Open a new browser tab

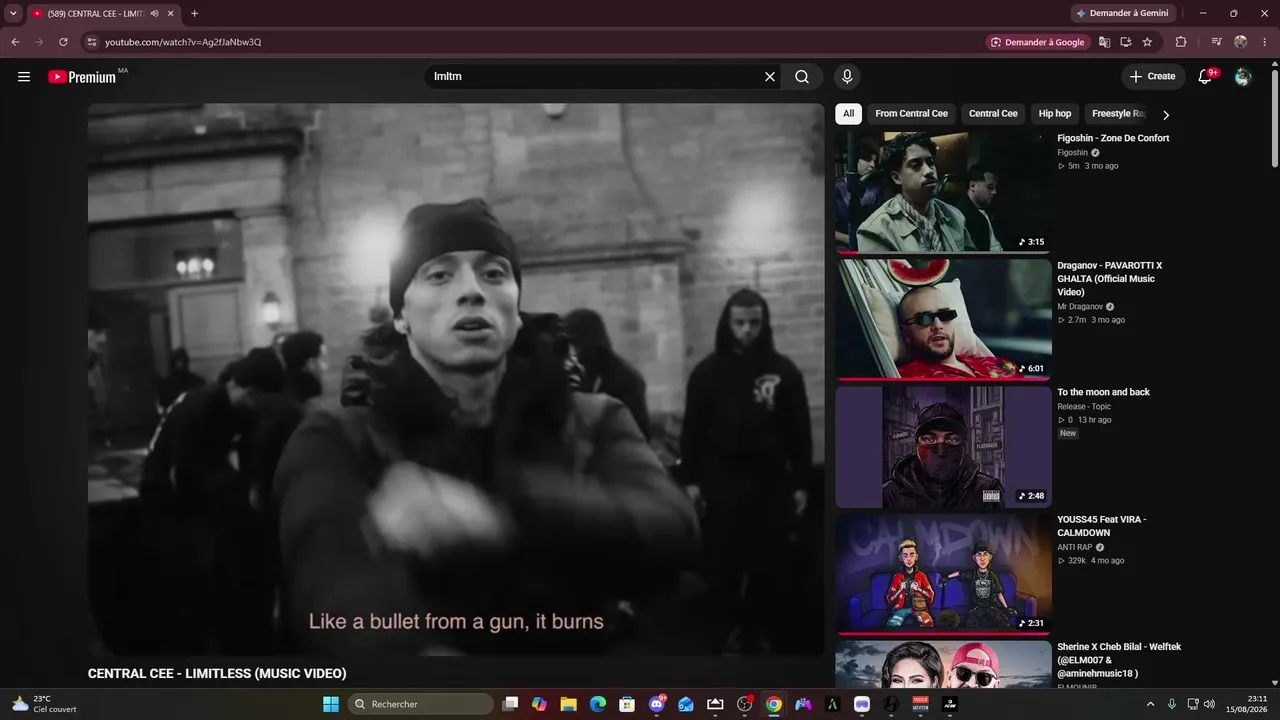click(x=194, y=13)
